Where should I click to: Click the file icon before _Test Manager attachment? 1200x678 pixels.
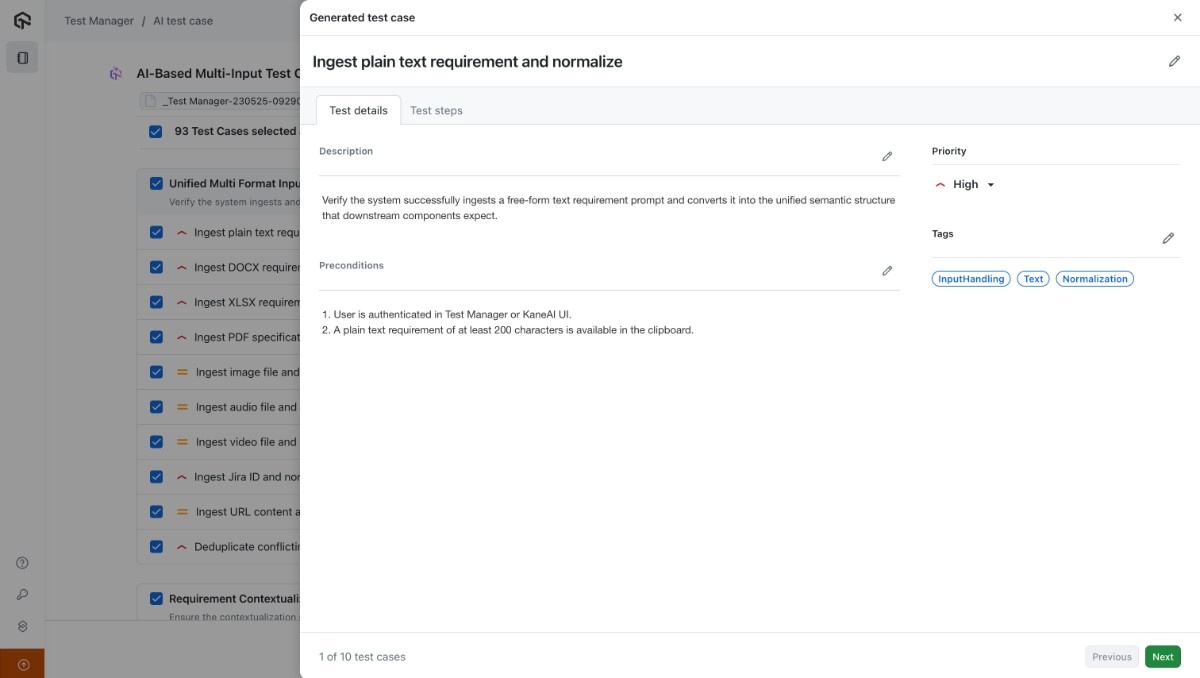150,101
